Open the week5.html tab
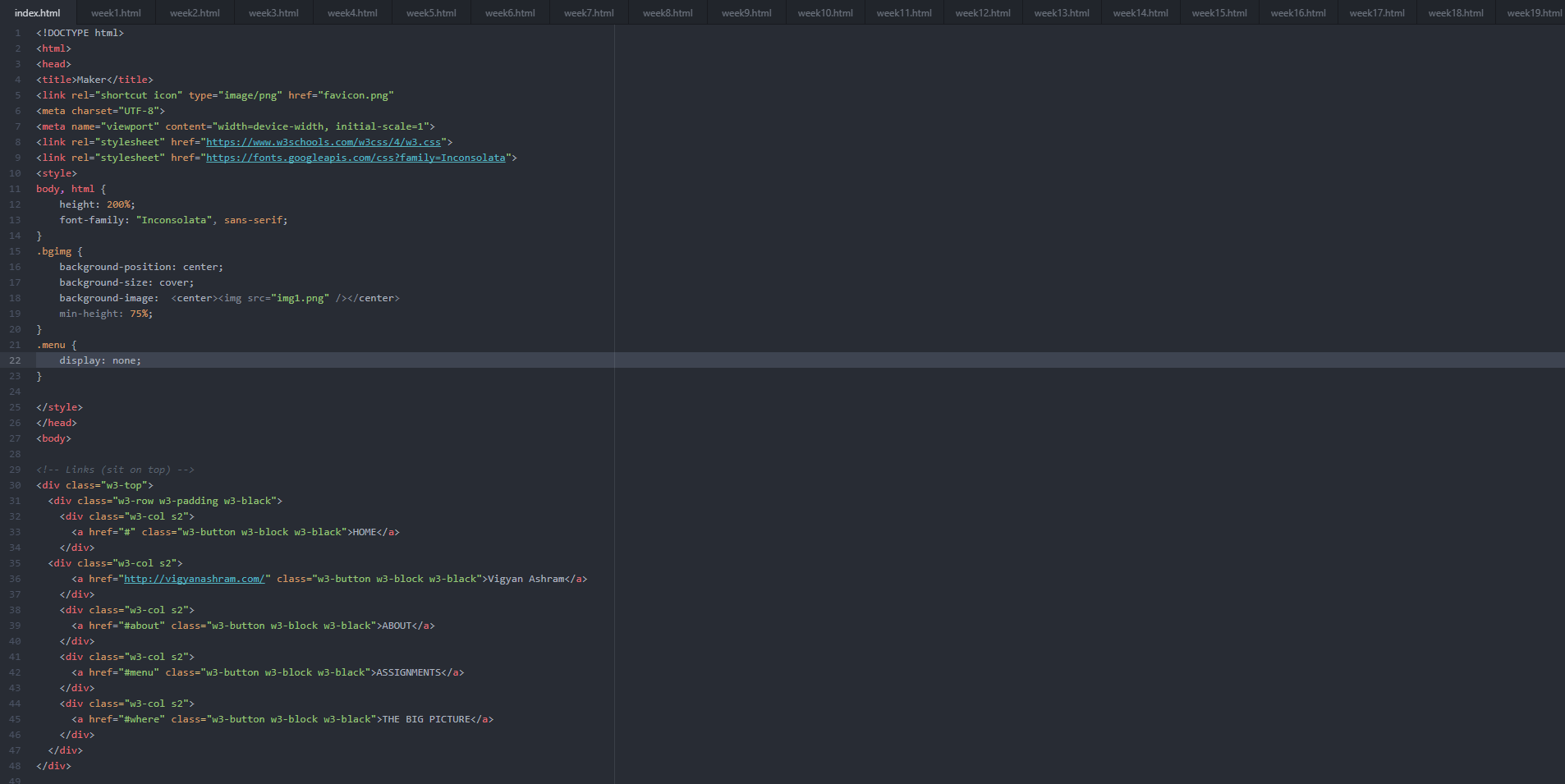1565x784 pixels. [431, 12]
